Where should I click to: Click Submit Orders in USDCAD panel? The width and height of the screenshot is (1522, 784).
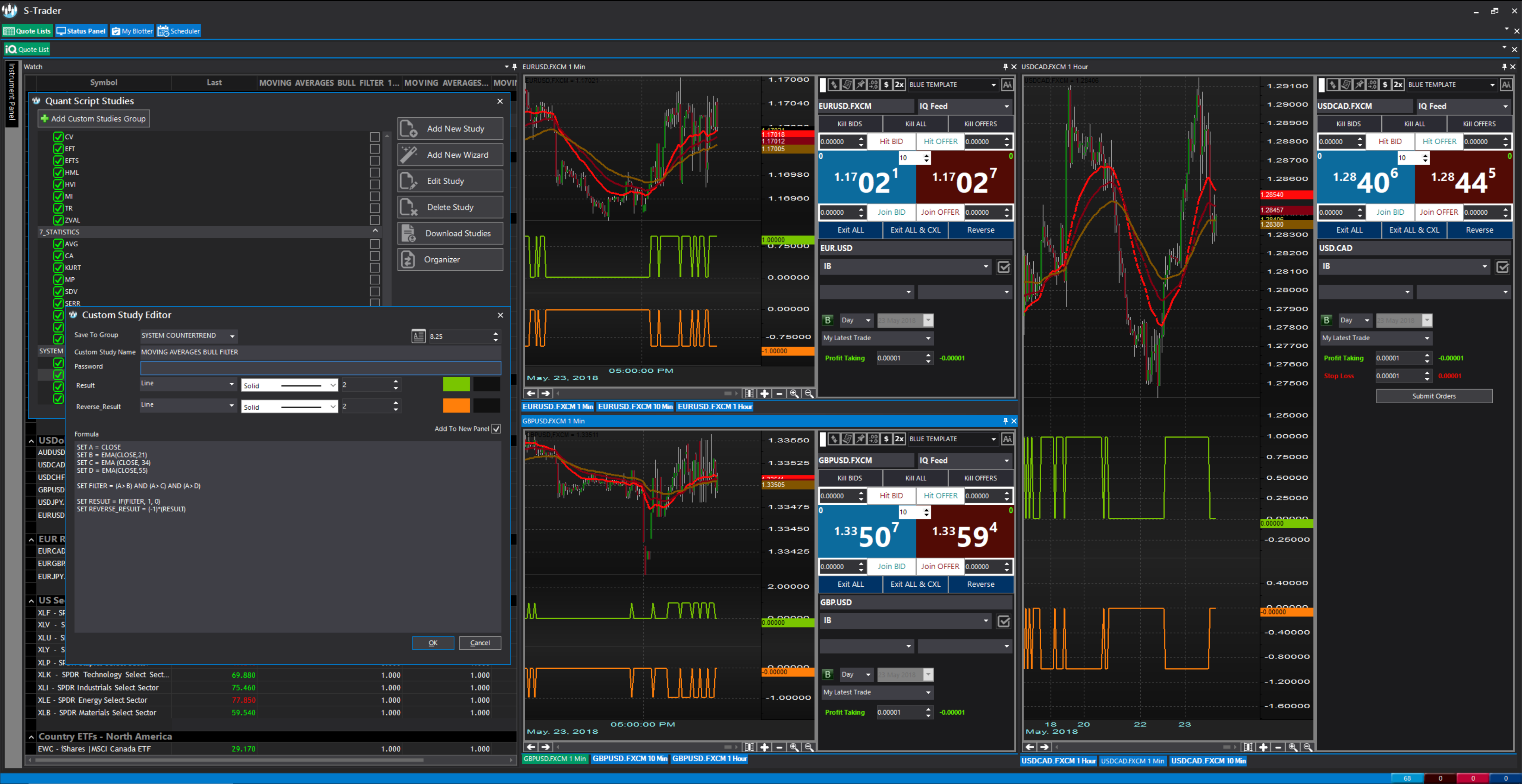(1434, 396)
